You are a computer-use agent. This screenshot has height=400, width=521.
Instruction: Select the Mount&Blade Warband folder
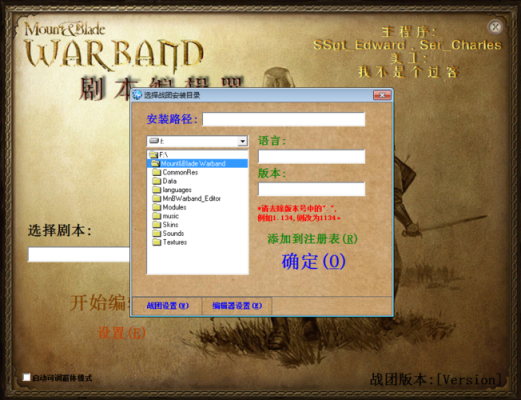point(197,163)
